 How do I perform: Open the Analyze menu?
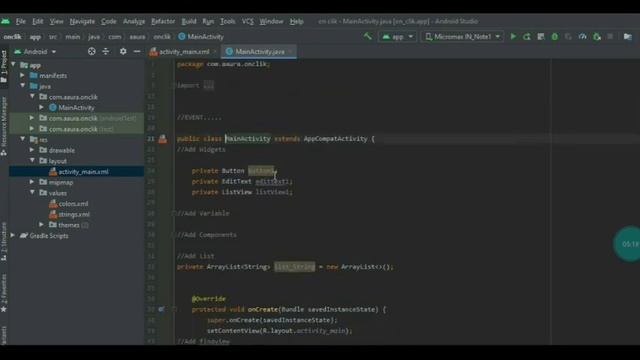tap(134, 21)
